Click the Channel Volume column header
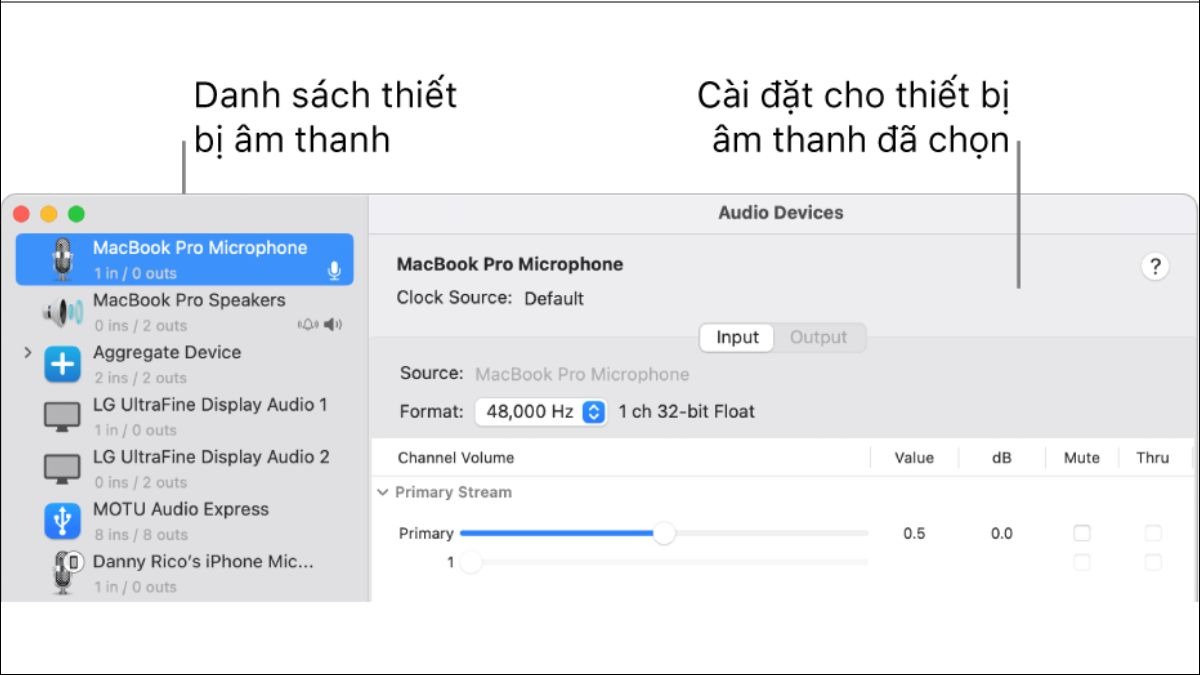 pos(456,458)
